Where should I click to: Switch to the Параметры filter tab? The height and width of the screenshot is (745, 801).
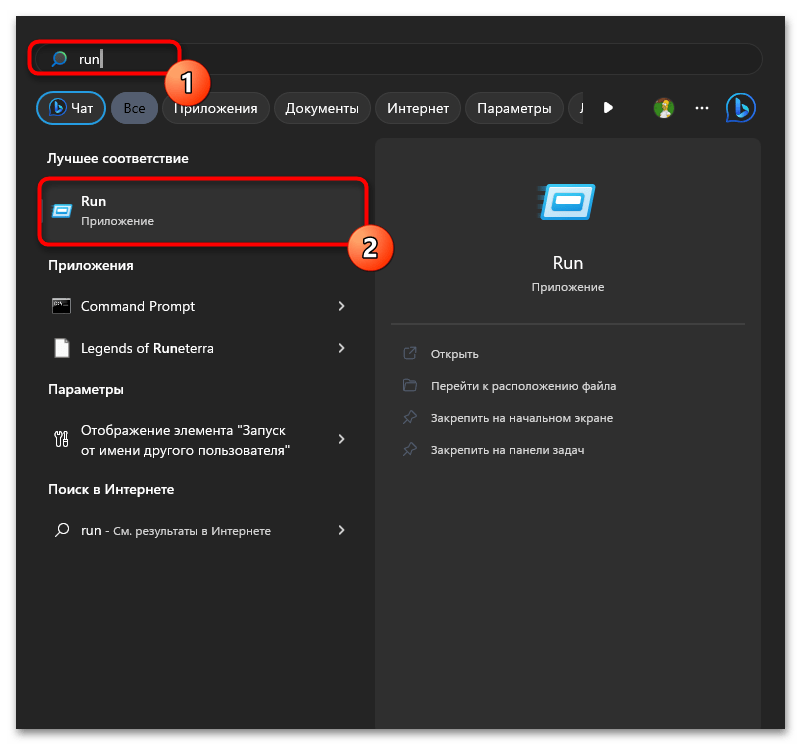[514, 108]
